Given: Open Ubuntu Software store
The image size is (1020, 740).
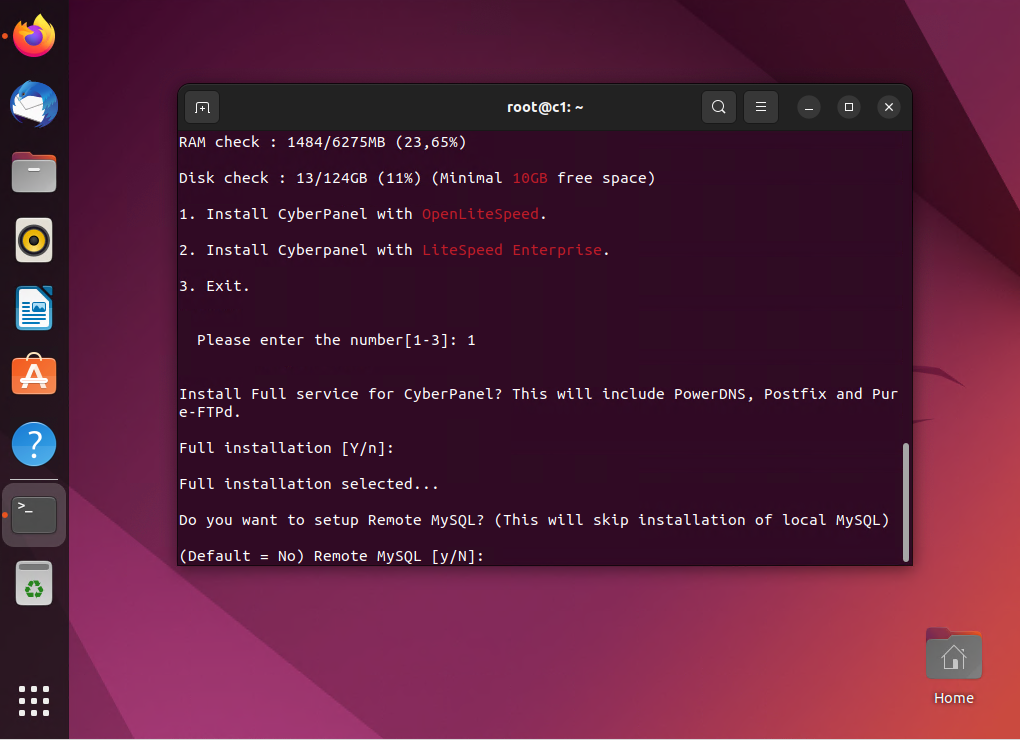Looking at the screenshot, I should coord(34,375).
